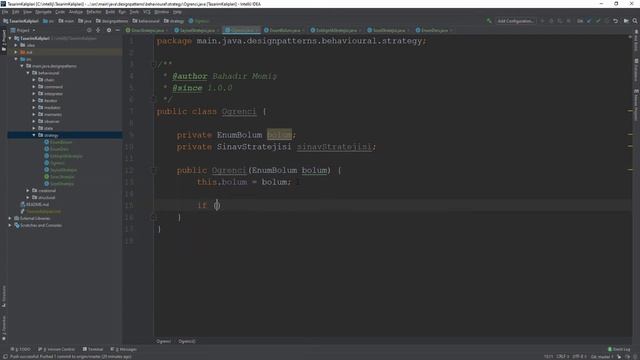This screenshot has height=360, width=640.
Task: Switch to the EnumDers.java tab
Action: point(434,31)
